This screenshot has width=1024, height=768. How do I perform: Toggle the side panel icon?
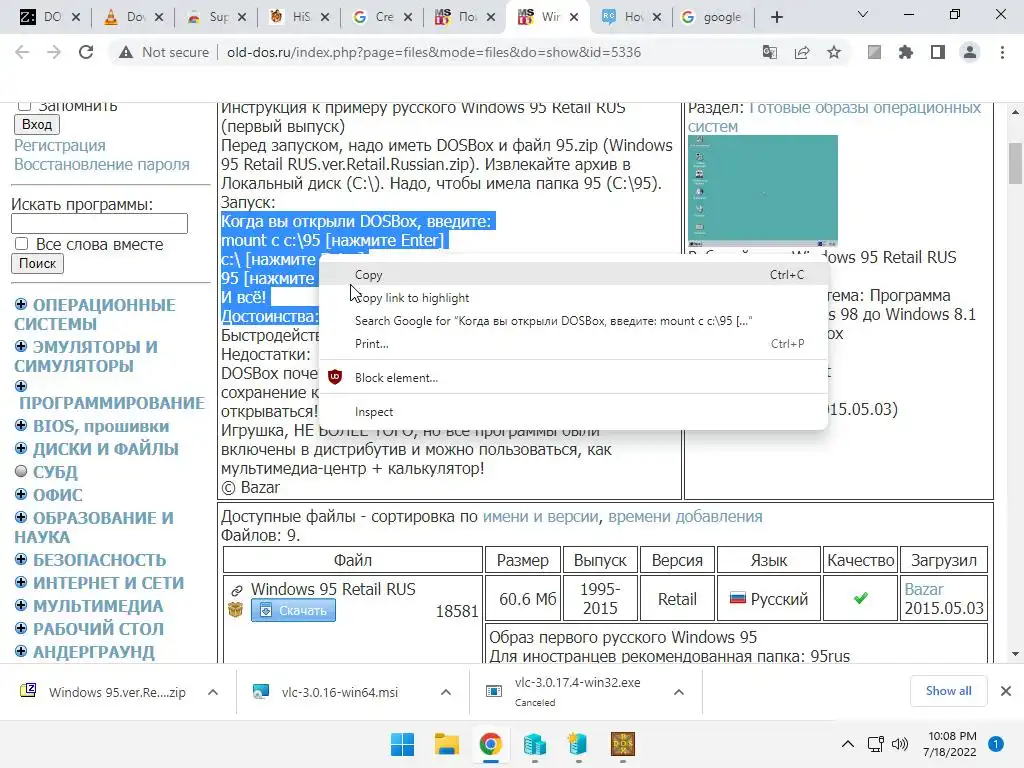coord(938,52)
